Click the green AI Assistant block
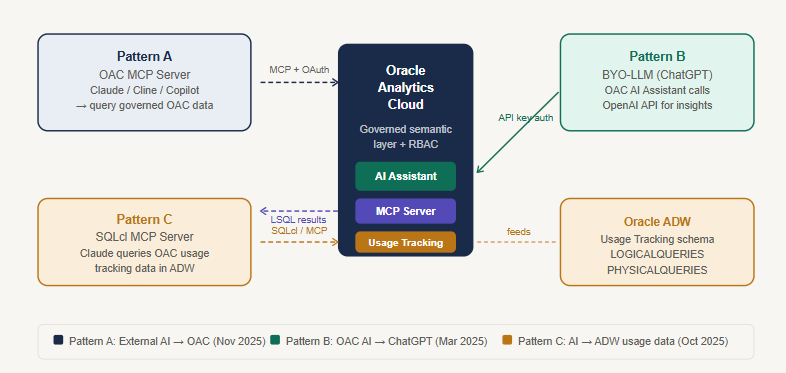This screenshot has width=786, height=373. click(x=406, y=176)
